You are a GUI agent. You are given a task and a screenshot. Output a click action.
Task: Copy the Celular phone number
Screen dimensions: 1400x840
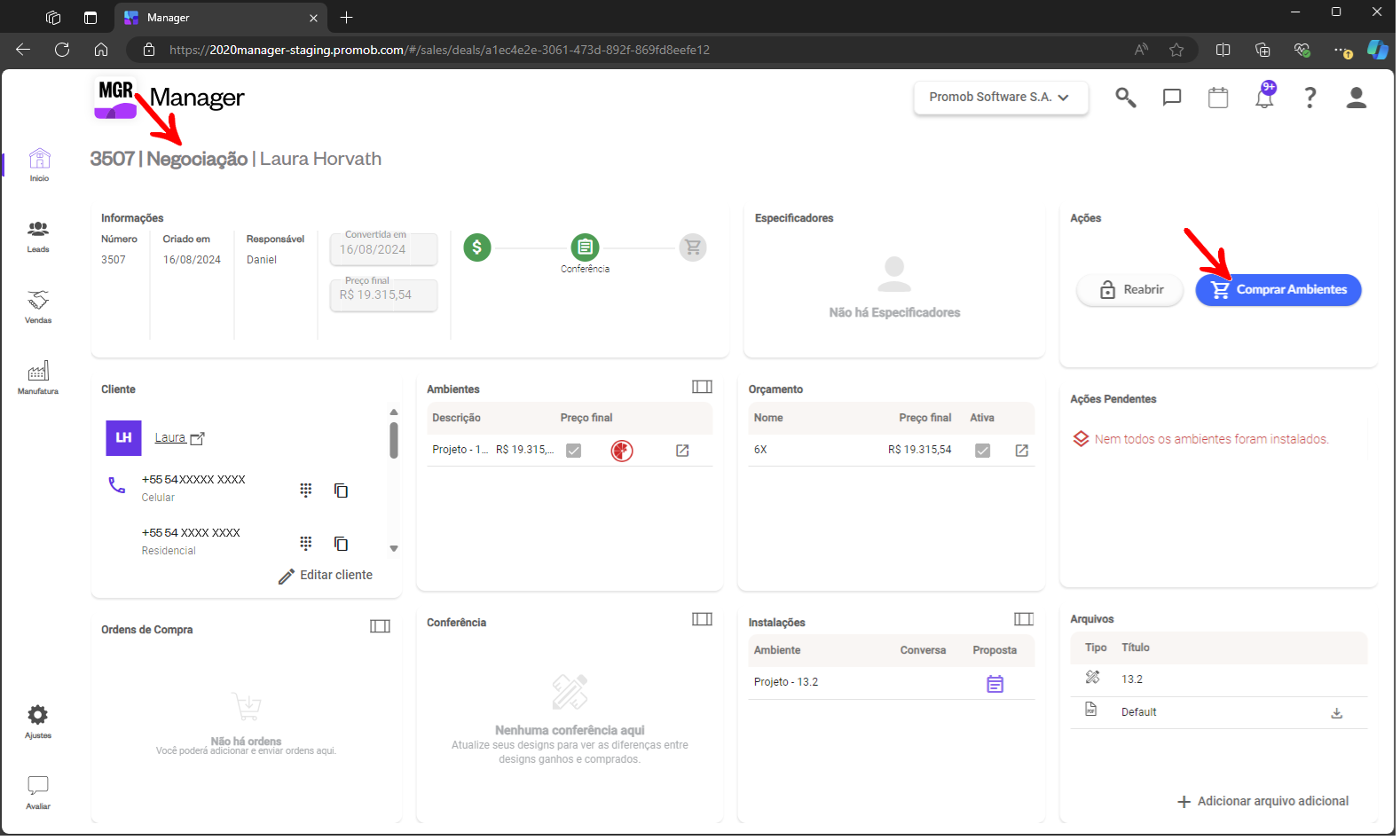click(x=341, y=491)
